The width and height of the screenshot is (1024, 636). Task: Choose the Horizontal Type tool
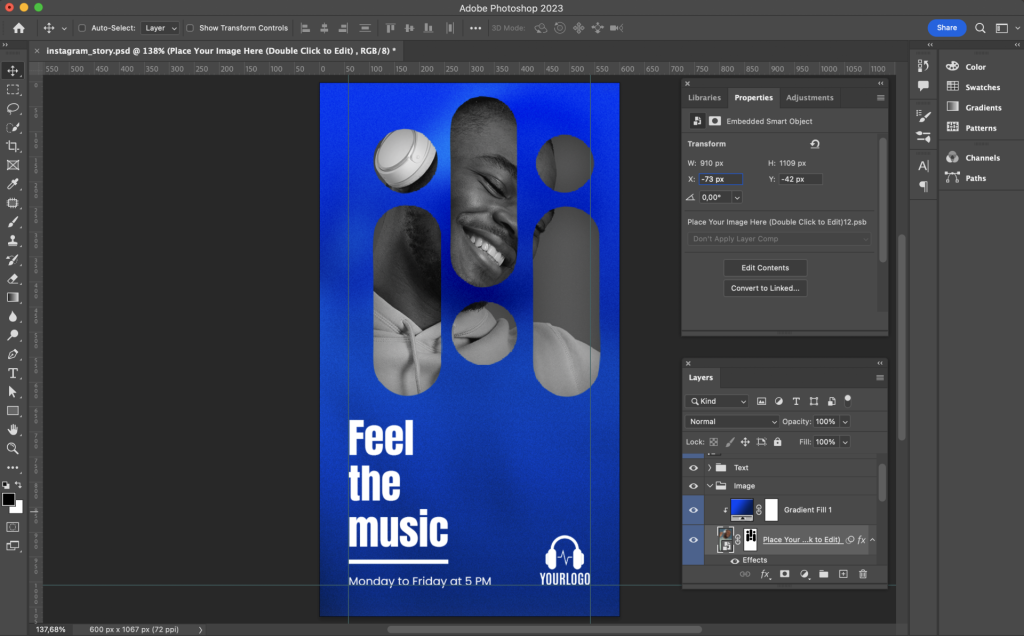[13, 373]
